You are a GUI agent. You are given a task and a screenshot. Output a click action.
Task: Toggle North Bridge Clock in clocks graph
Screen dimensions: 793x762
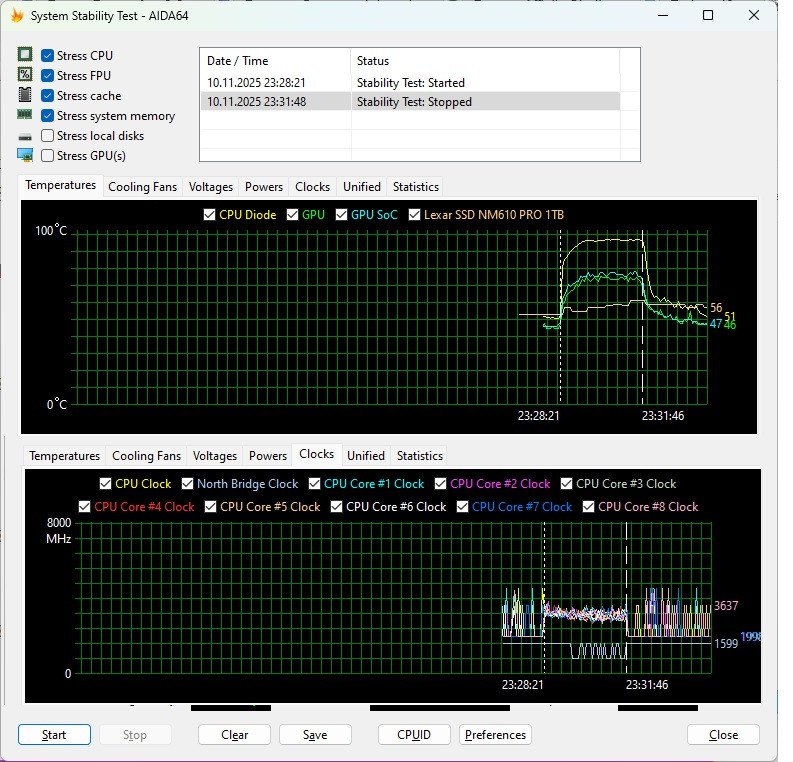point(187,484)
